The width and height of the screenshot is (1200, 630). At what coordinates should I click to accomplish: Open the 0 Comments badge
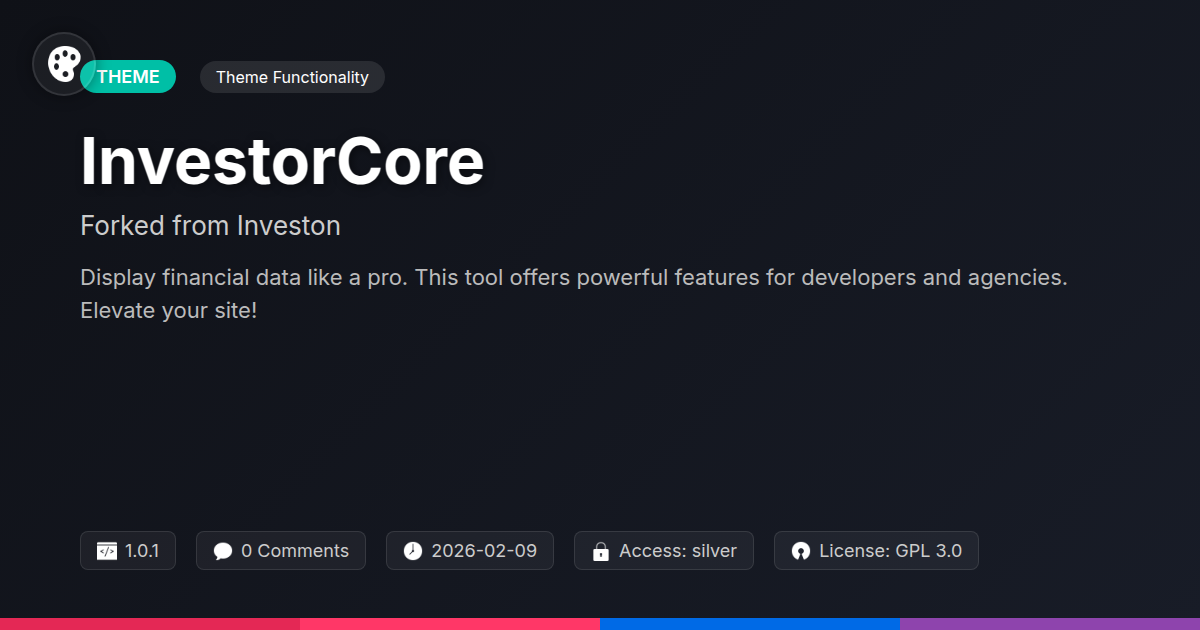click(x=281, y=551)
